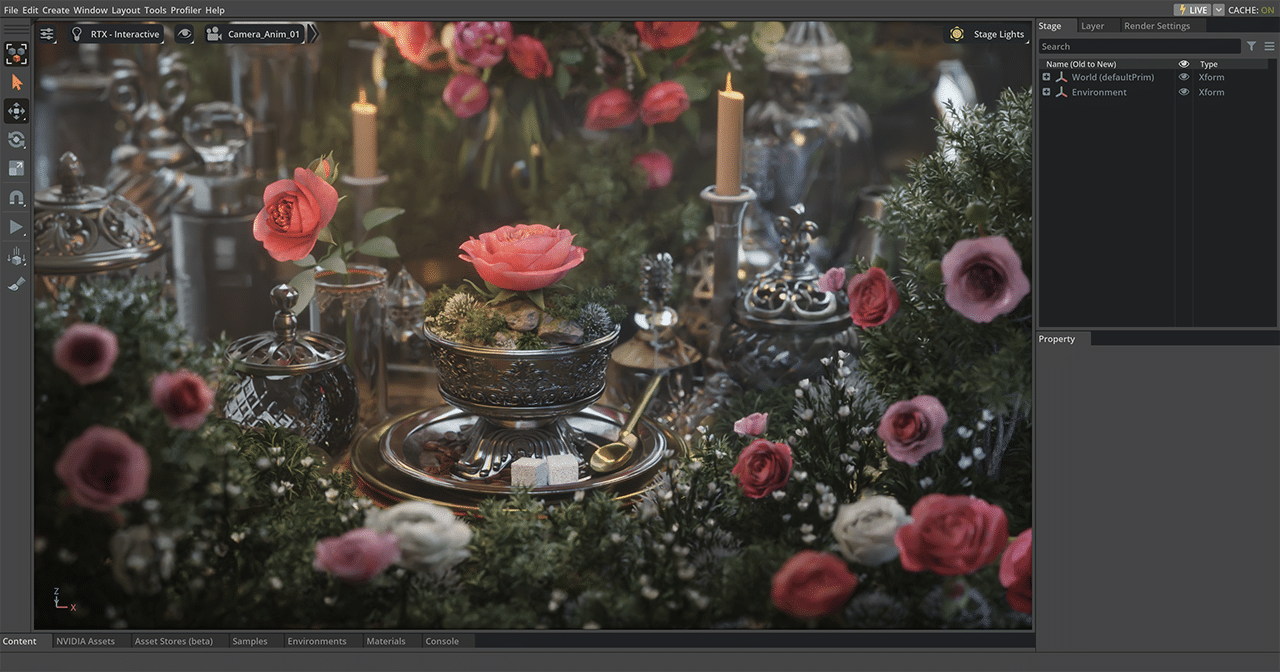Screen dimensions: 1280x672
Task: Enable the magnet Snap tool
Action: coord(16,198)
